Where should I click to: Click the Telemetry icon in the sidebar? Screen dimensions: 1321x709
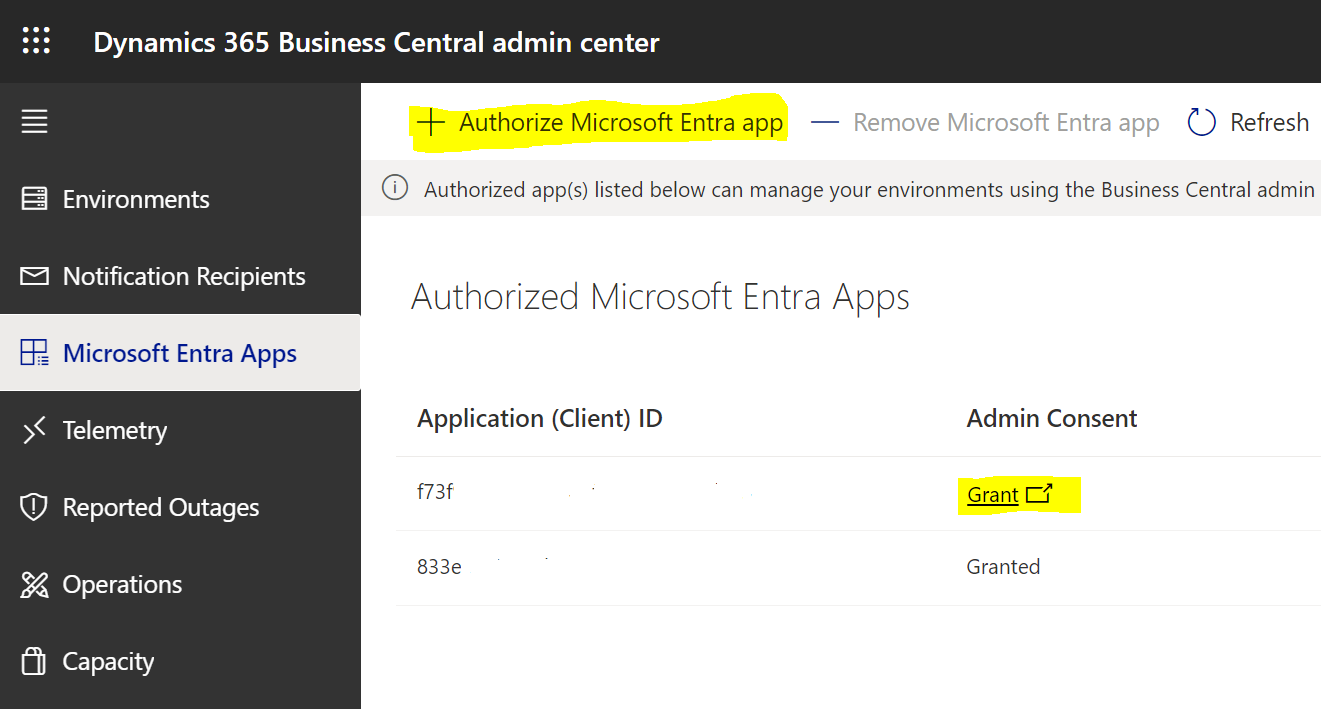pyautogui.click(x=35, y=430)
